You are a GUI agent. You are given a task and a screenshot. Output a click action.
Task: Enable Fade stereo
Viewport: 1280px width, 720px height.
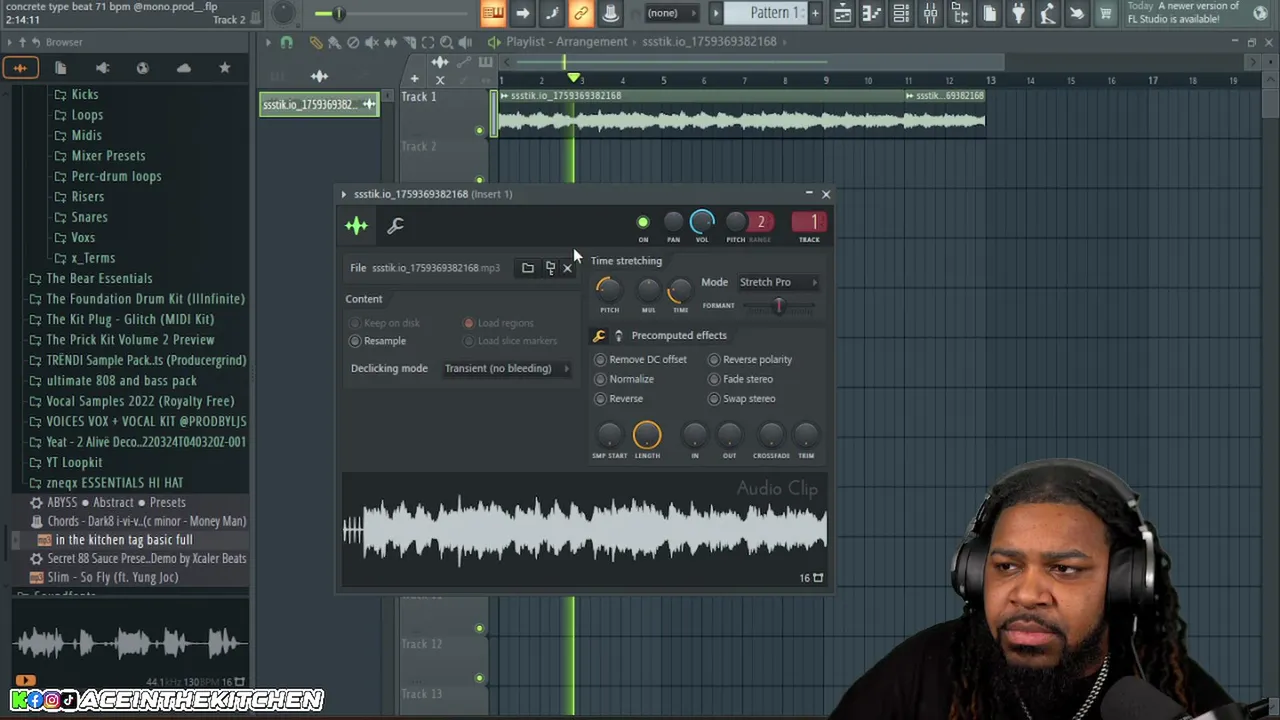[x=740, y=380]
